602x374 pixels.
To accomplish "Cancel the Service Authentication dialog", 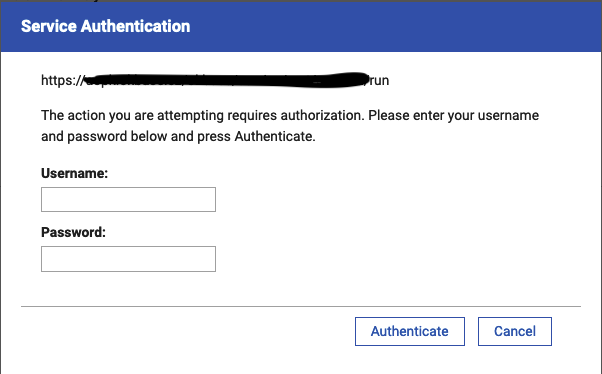I will [x=514, y=331].
